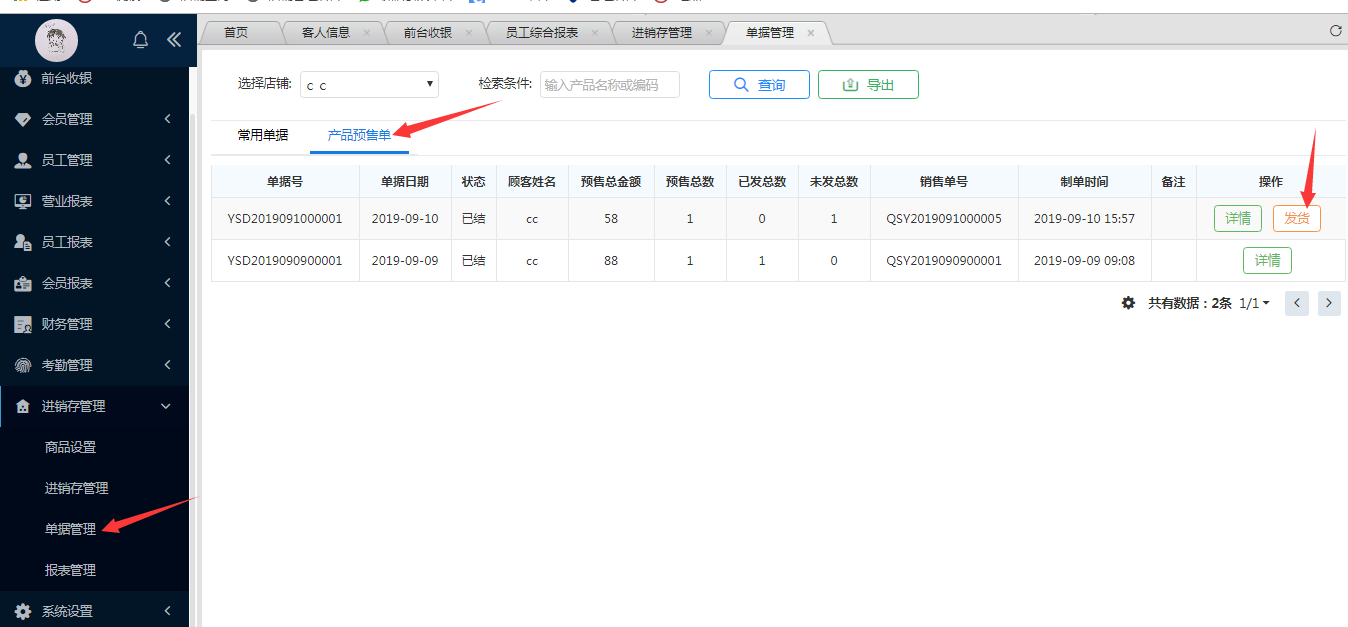Click the user avatar picture
Viewport: 1348px width, 627px height.
coord(56,40)
